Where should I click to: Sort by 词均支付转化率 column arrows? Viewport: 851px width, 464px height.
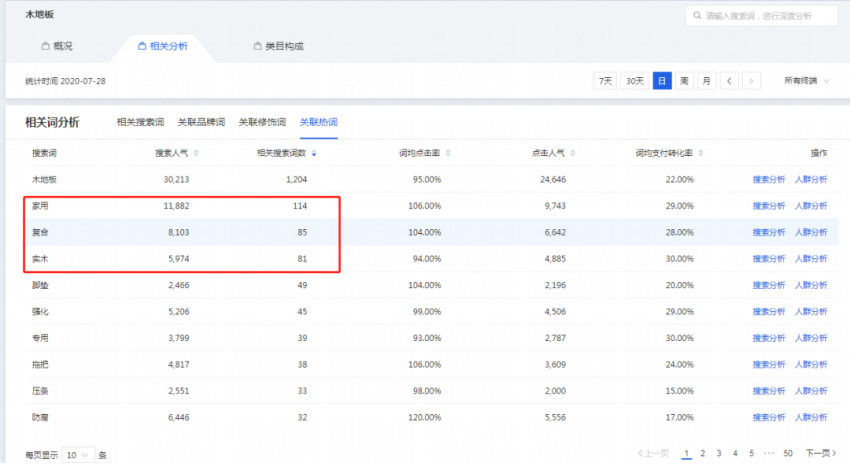point(701,153)
